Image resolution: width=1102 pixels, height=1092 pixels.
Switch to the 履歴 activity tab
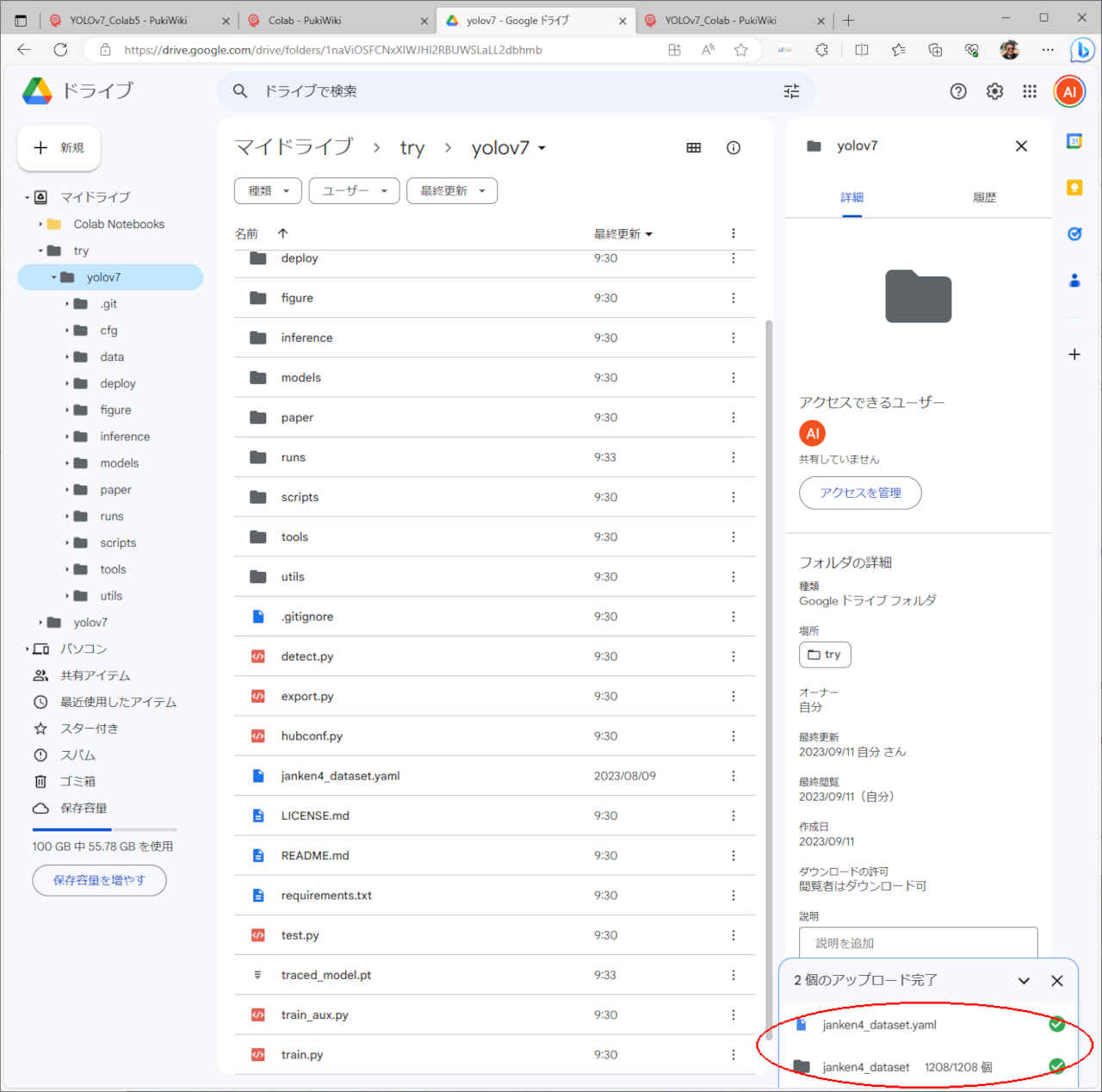pos(984,197)
